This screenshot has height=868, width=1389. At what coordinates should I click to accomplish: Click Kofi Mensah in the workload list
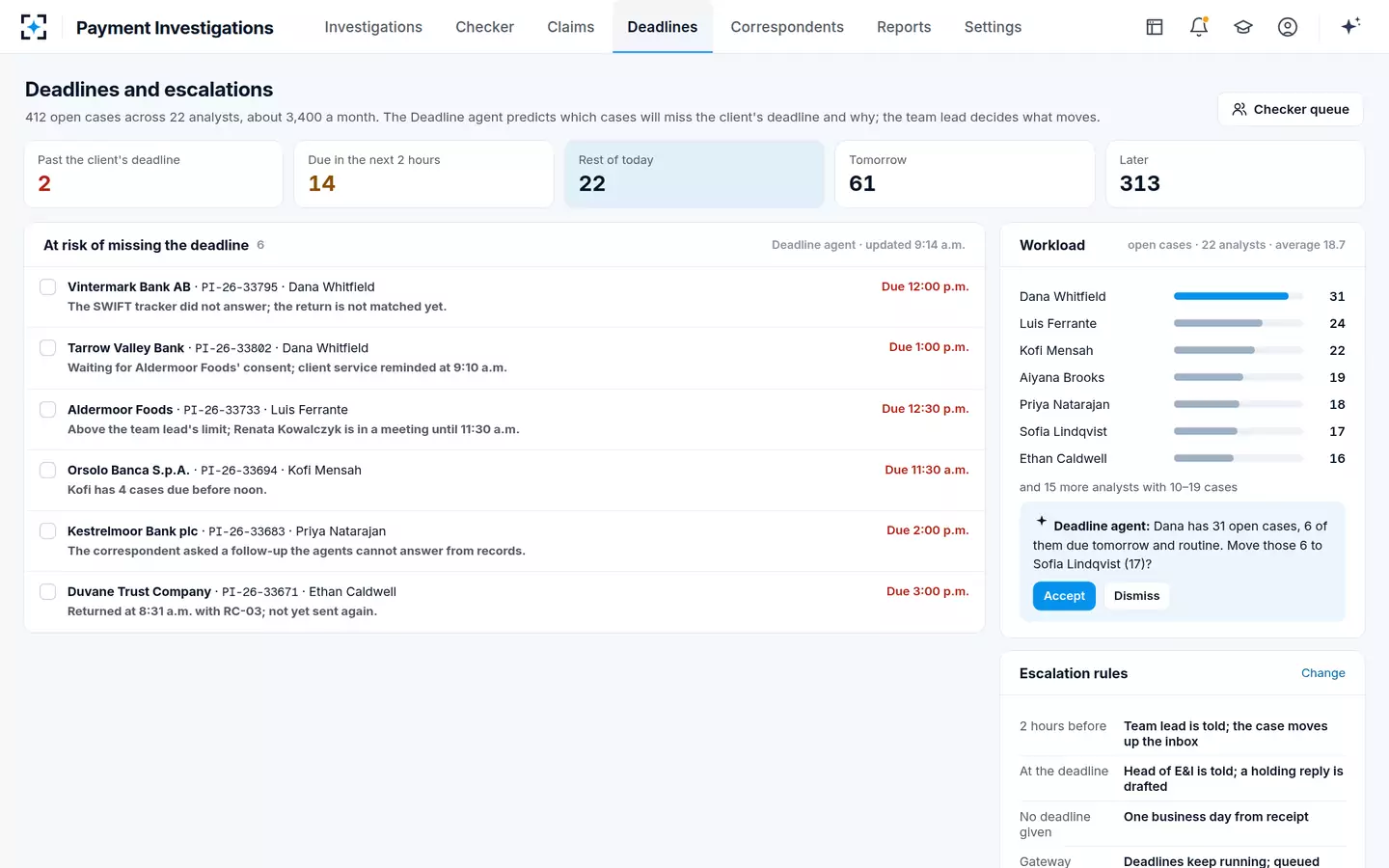coord(1056,350)
